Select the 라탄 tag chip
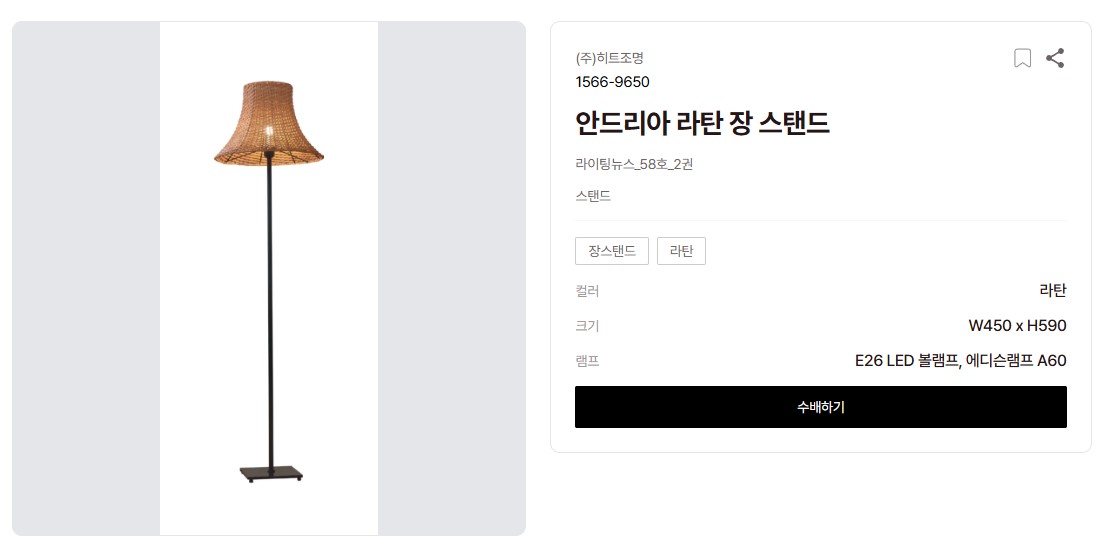Image resolution: width=1116 pixels, height=546 pixels. click(681, 251)
